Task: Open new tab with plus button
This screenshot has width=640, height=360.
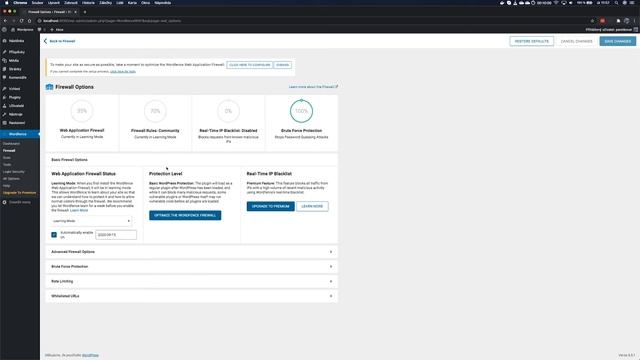Action: 84,12
